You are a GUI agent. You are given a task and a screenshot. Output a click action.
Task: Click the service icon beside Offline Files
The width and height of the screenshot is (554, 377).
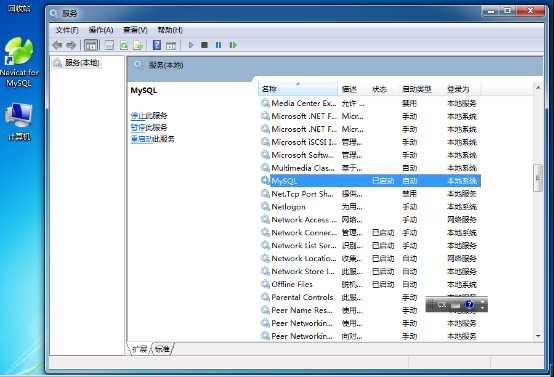click(x=265, y=284)
